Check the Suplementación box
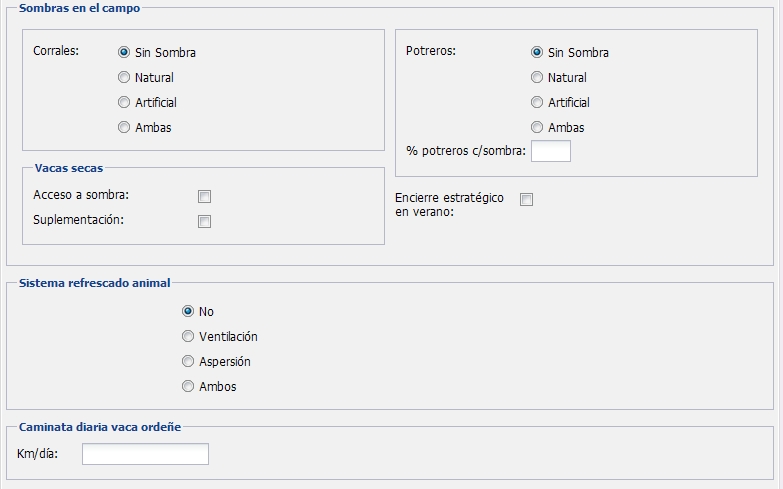This screenshot has width=783, height=489. point(204,221)
